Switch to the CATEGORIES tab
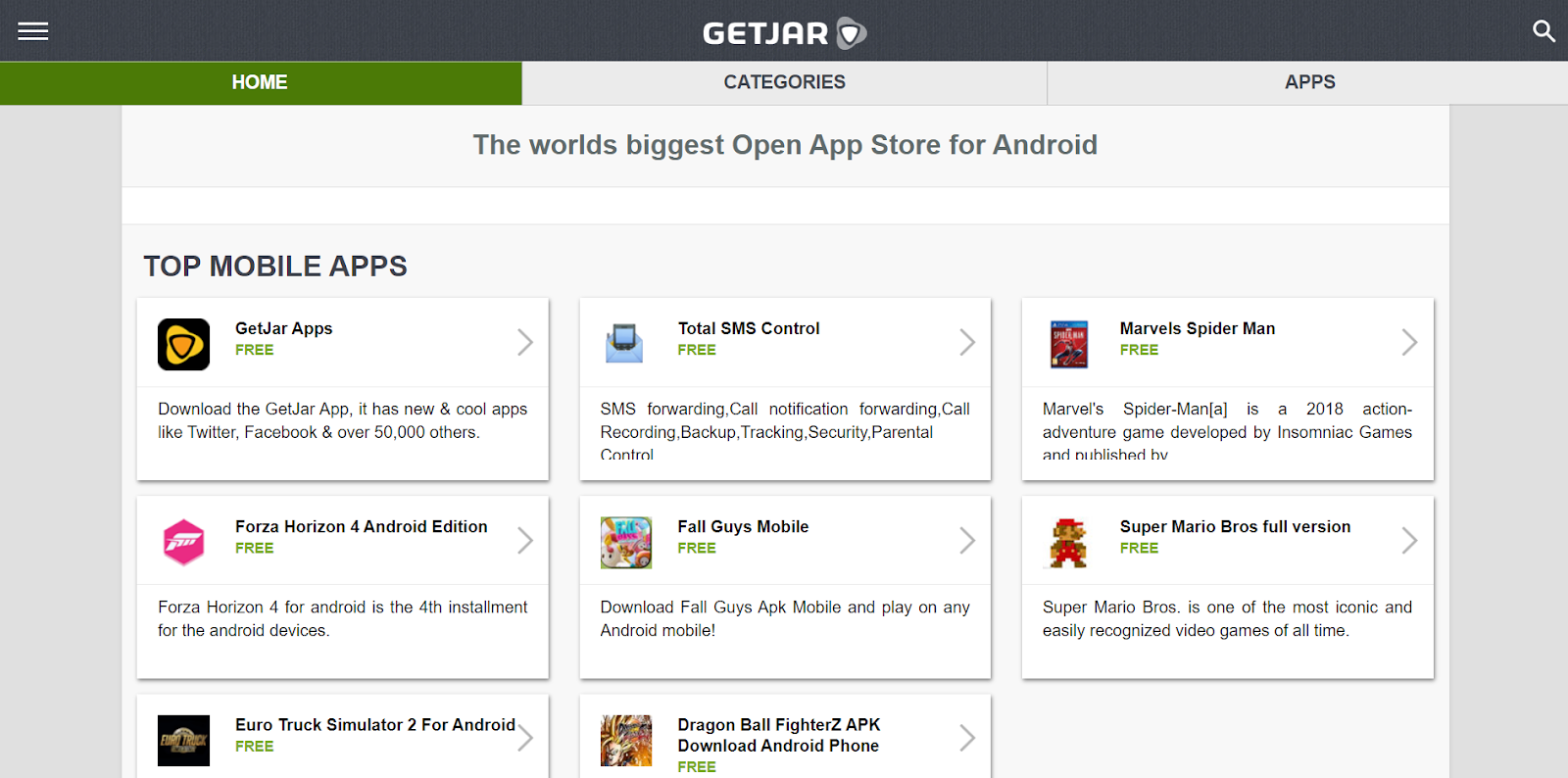The image size is (1568, 778). pyautogui.click(x=784, y=83)
